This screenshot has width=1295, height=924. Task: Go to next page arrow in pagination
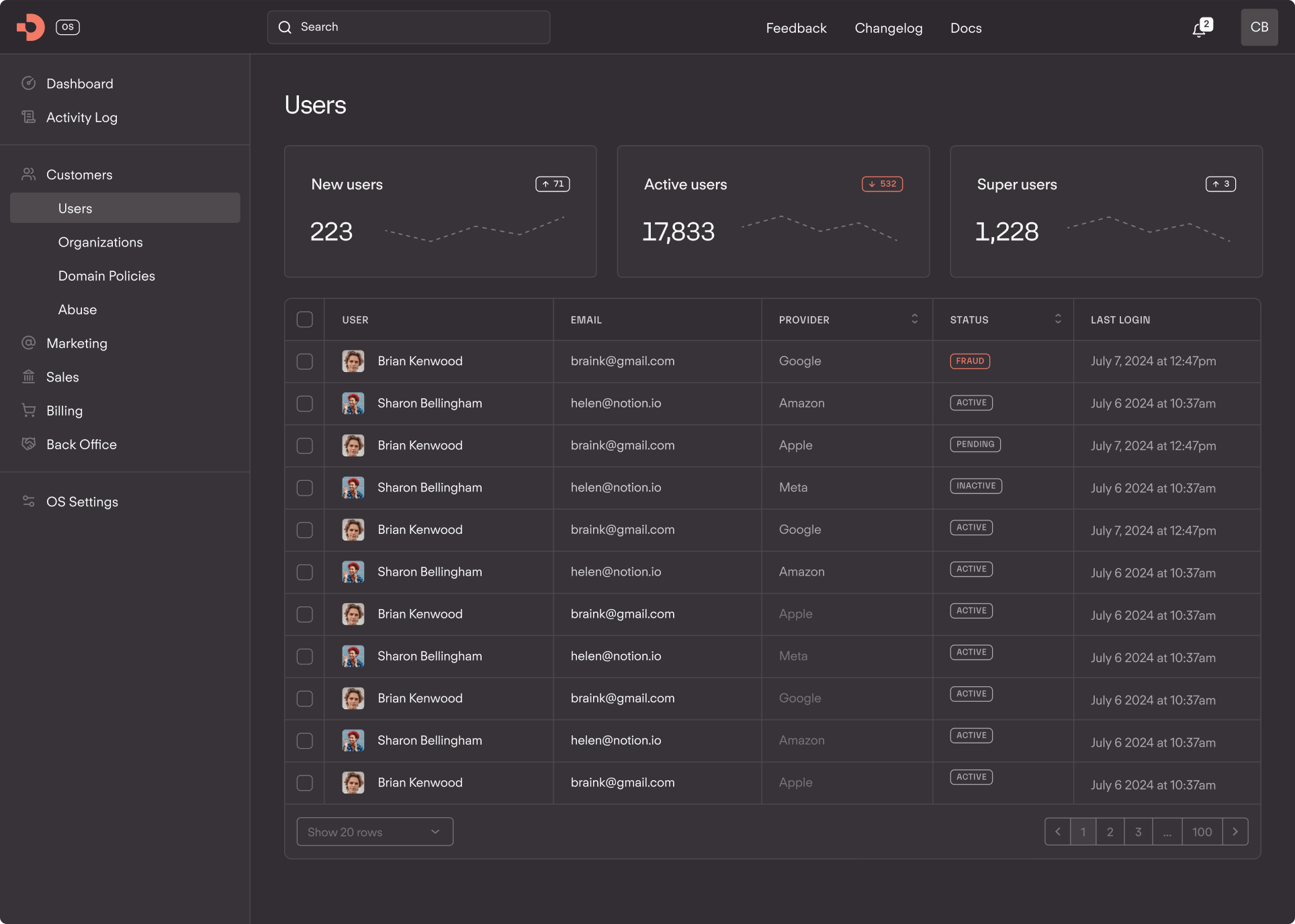(1235, 832)
